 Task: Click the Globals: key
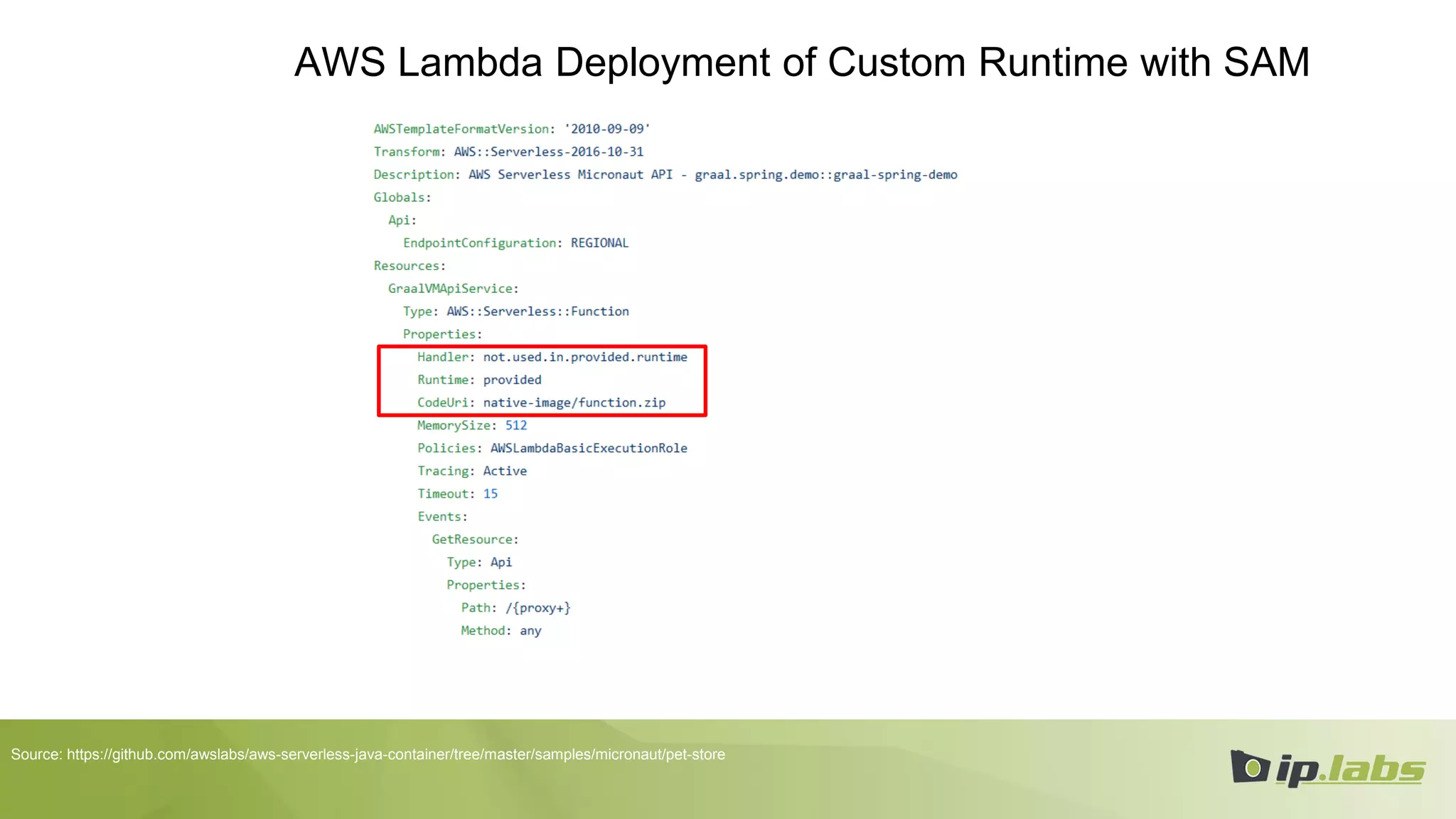(x=402, y=197)
